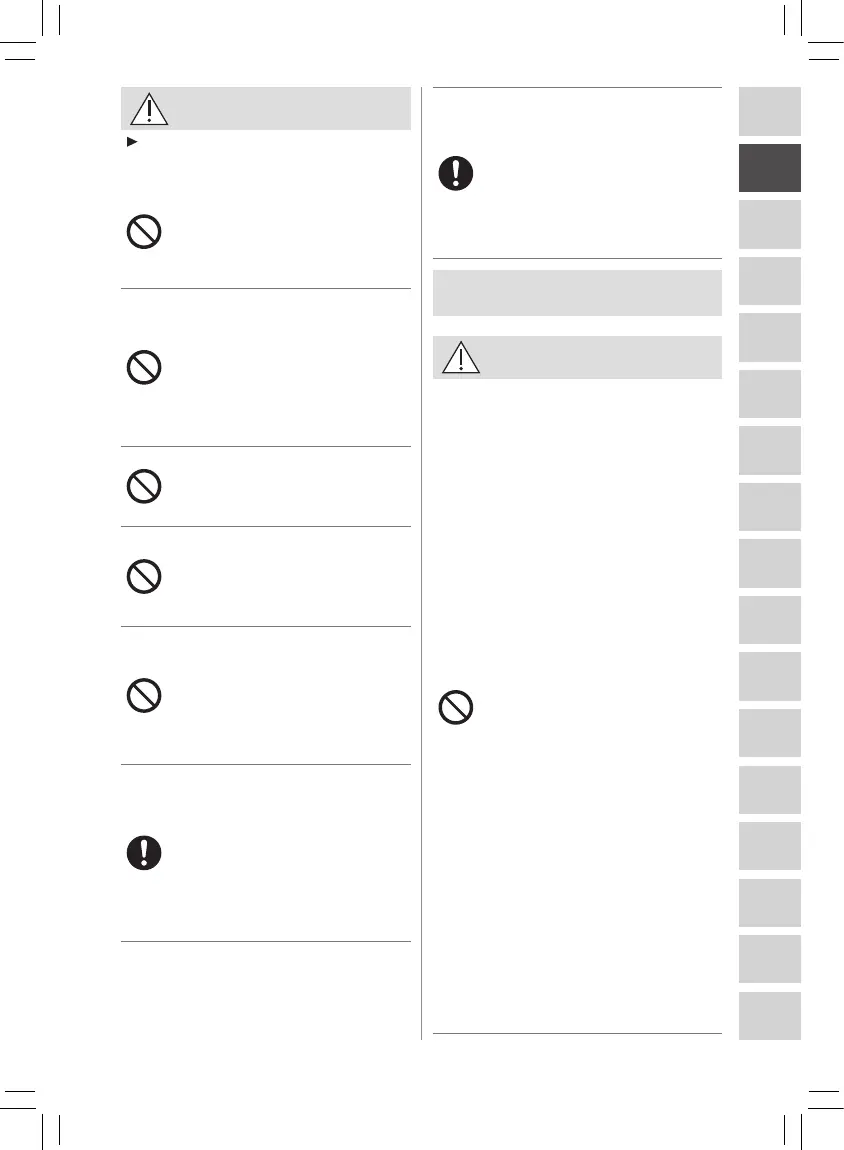Click the blank gray header bar without an icon

pyautogui.click(x=577, y=293)
